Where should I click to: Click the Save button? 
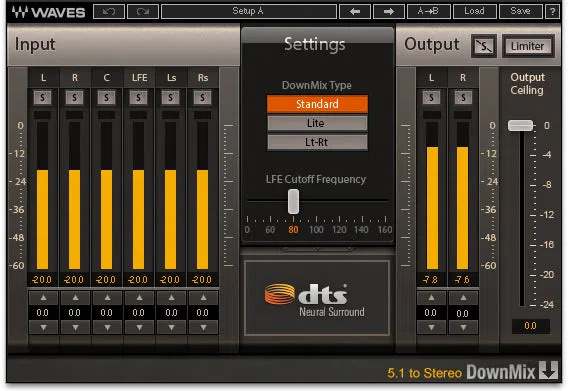tap(521, 12)
